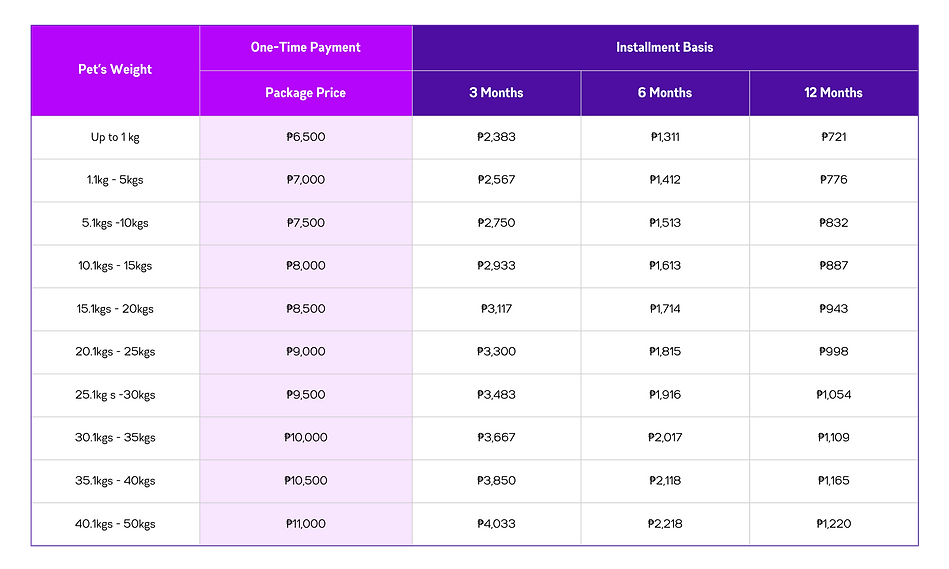Click the ₱2,750 three-month installment cell
The height and width of the screenshot is (569, 949).
pyautogui.click(x=496, y=223)
